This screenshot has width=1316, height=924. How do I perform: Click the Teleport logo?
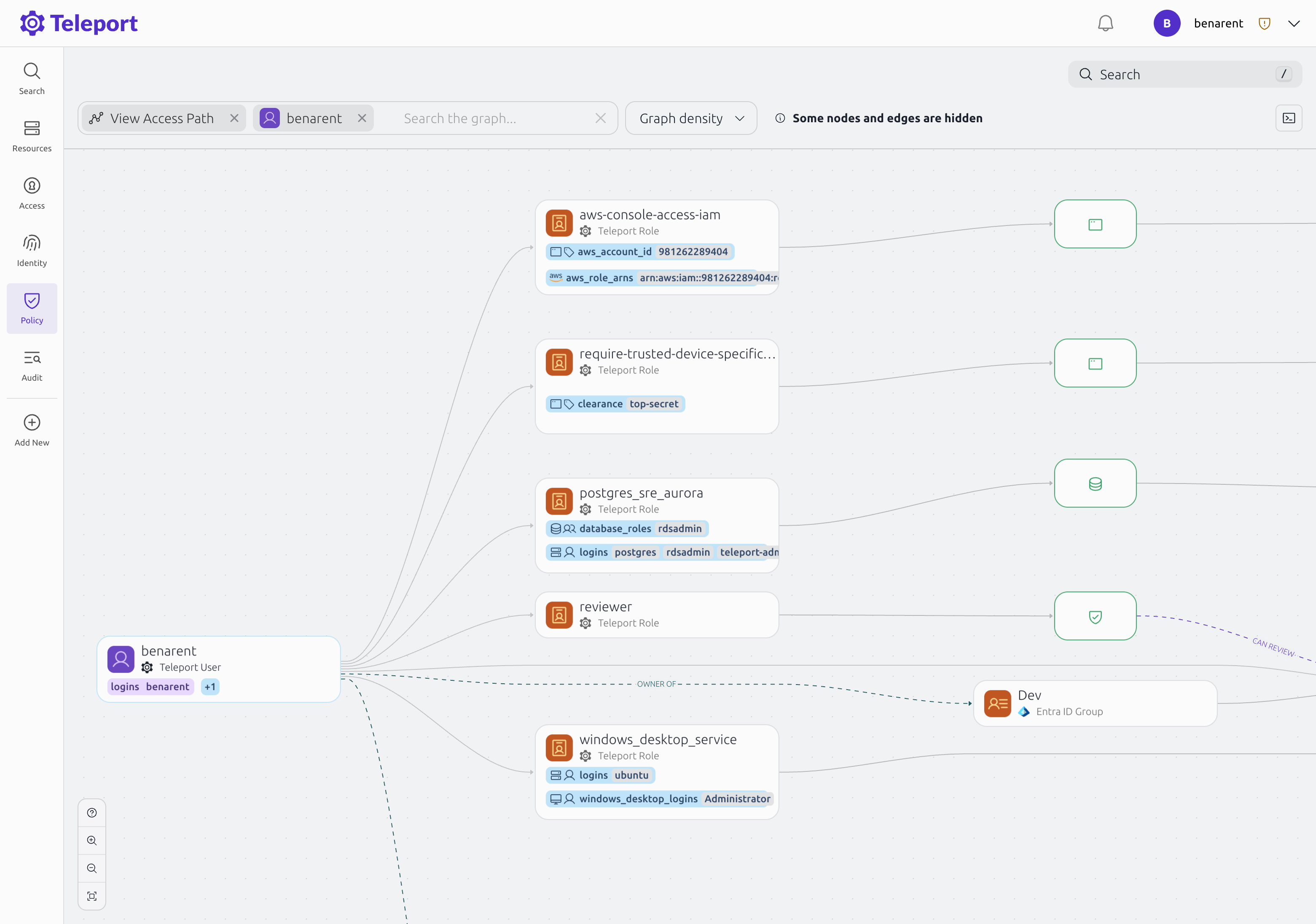click(x=79, y=24)
